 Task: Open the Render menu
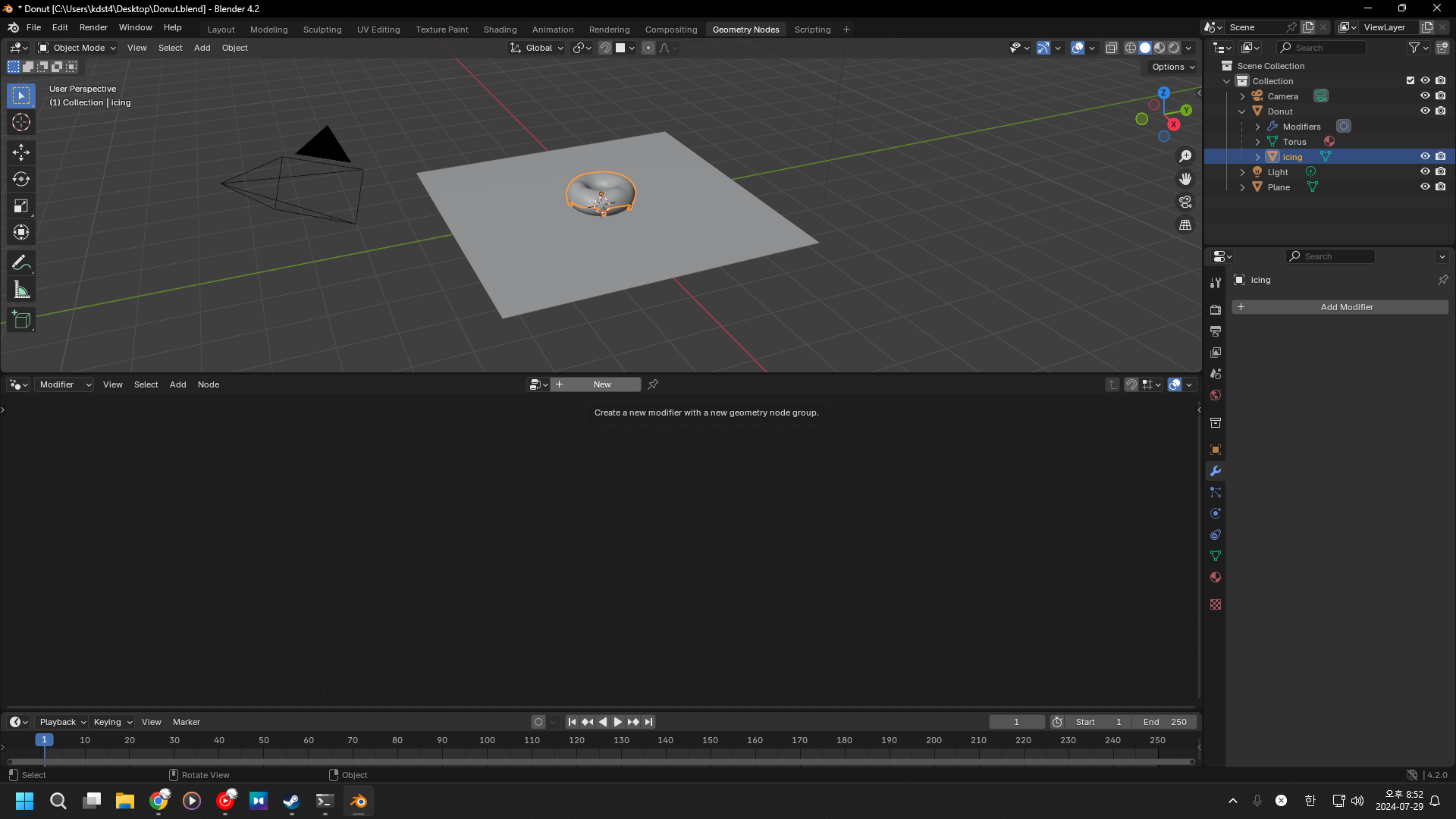93,27
